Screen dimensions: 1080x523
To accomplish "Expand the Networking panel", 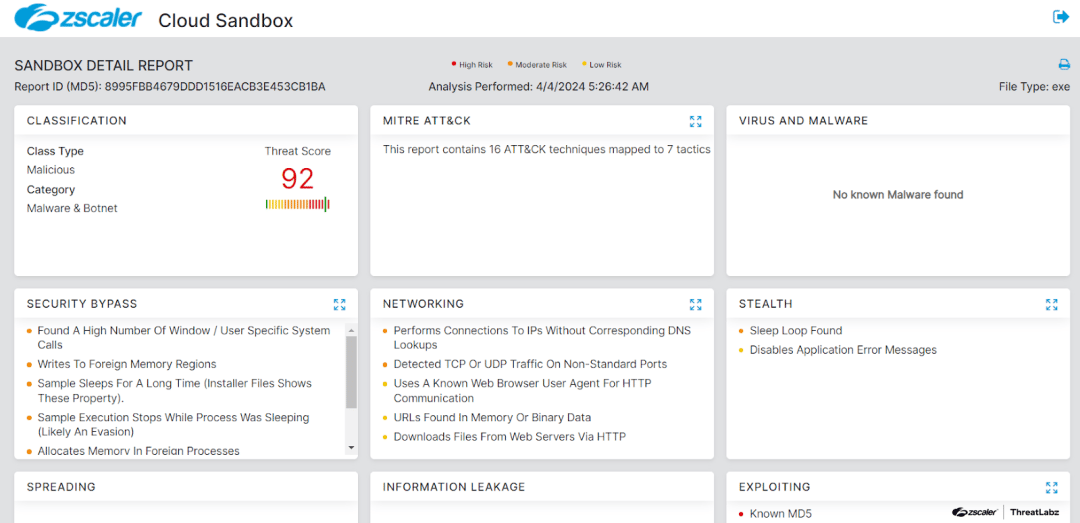I will [x=695, y=304].
